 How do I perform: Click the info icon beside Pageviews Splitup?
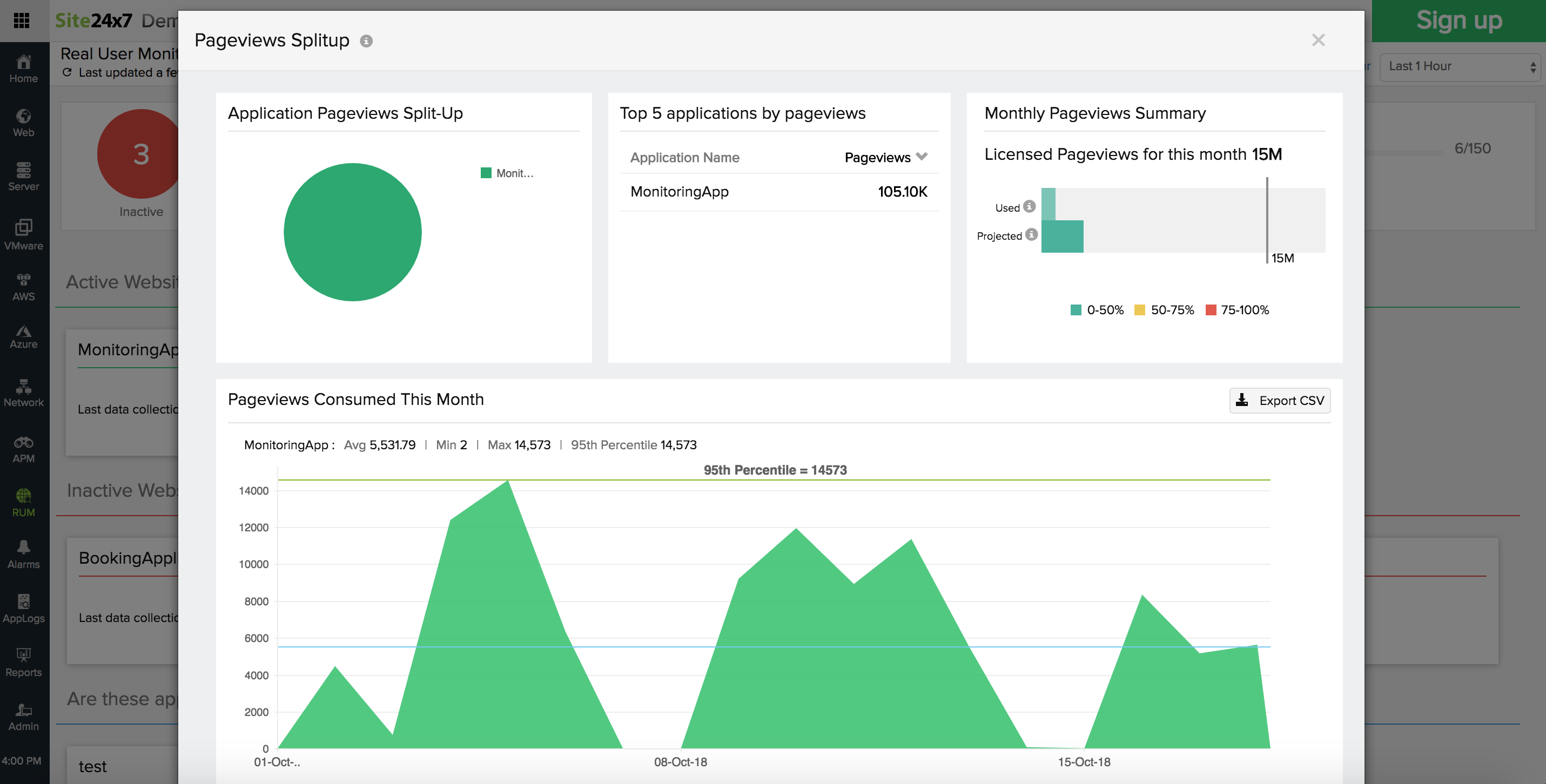[366, 41]
